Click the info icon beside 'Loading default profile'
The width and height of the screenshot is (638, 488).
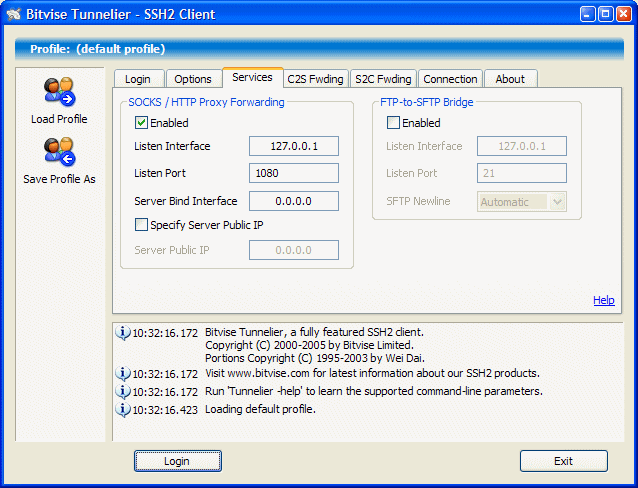(123, 409)
